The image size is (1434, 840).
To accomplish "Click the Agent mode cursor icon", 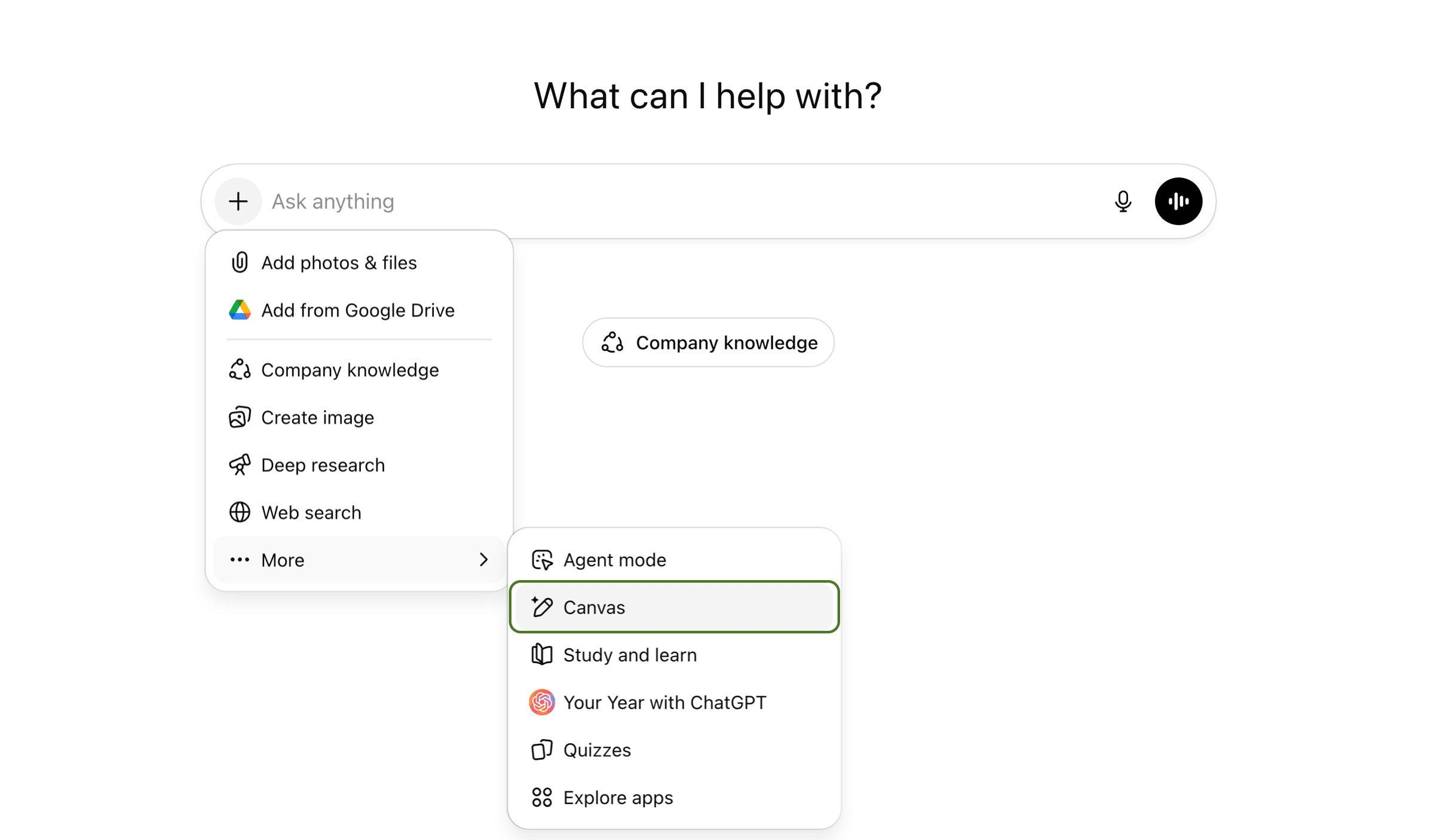I will [x=542, y=560].
